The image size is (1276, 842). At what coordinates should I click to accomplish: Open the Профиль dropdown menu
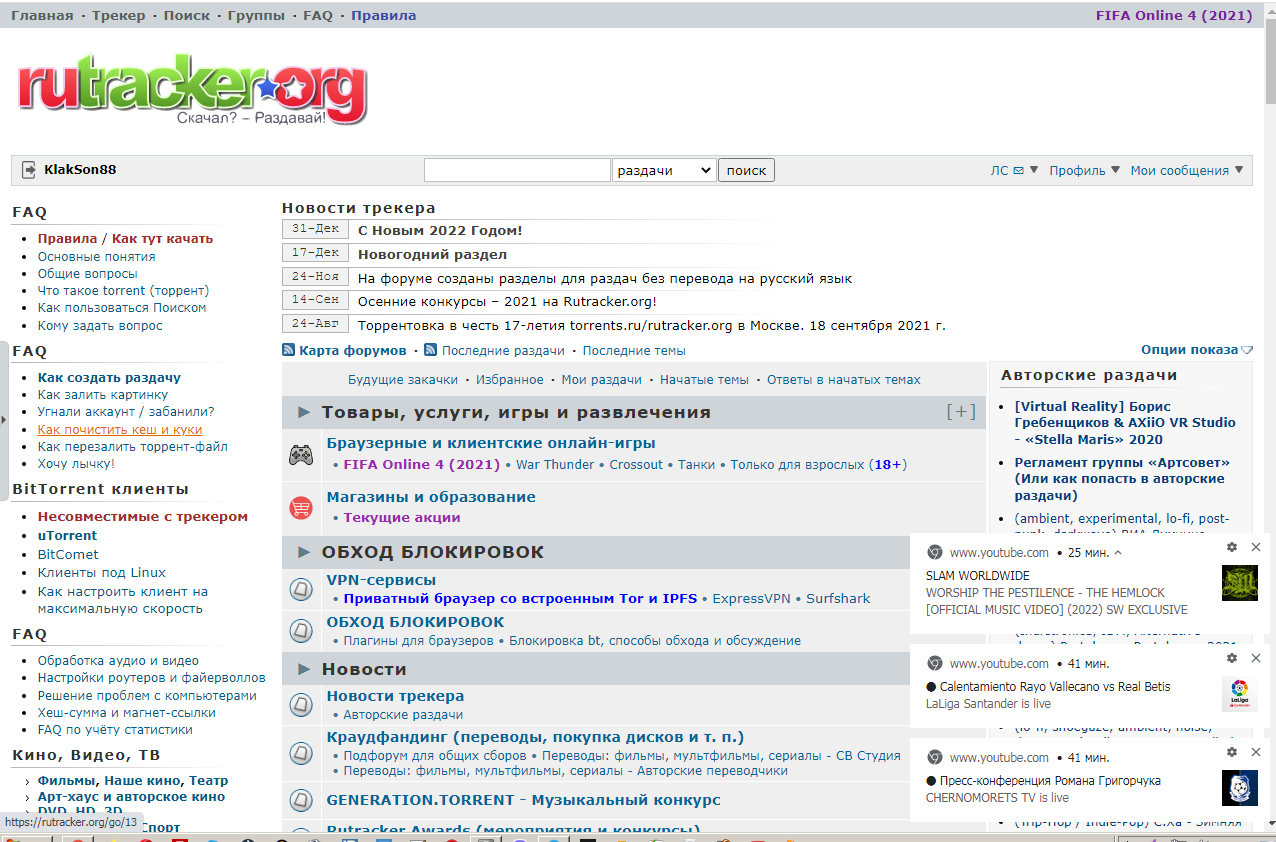(1085, 171)
